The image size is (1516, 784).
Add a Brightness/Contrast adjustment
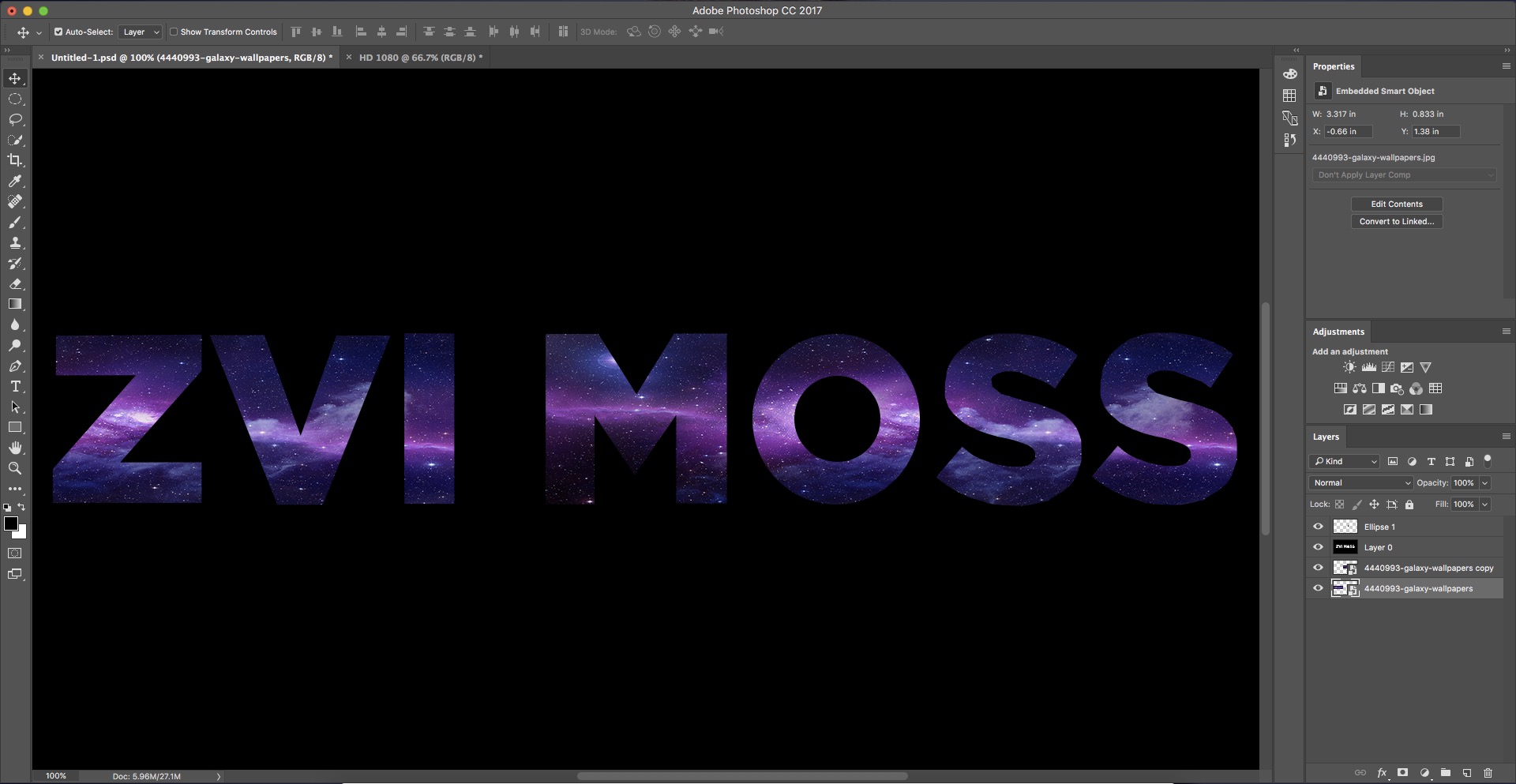(x=1349, y=367)
